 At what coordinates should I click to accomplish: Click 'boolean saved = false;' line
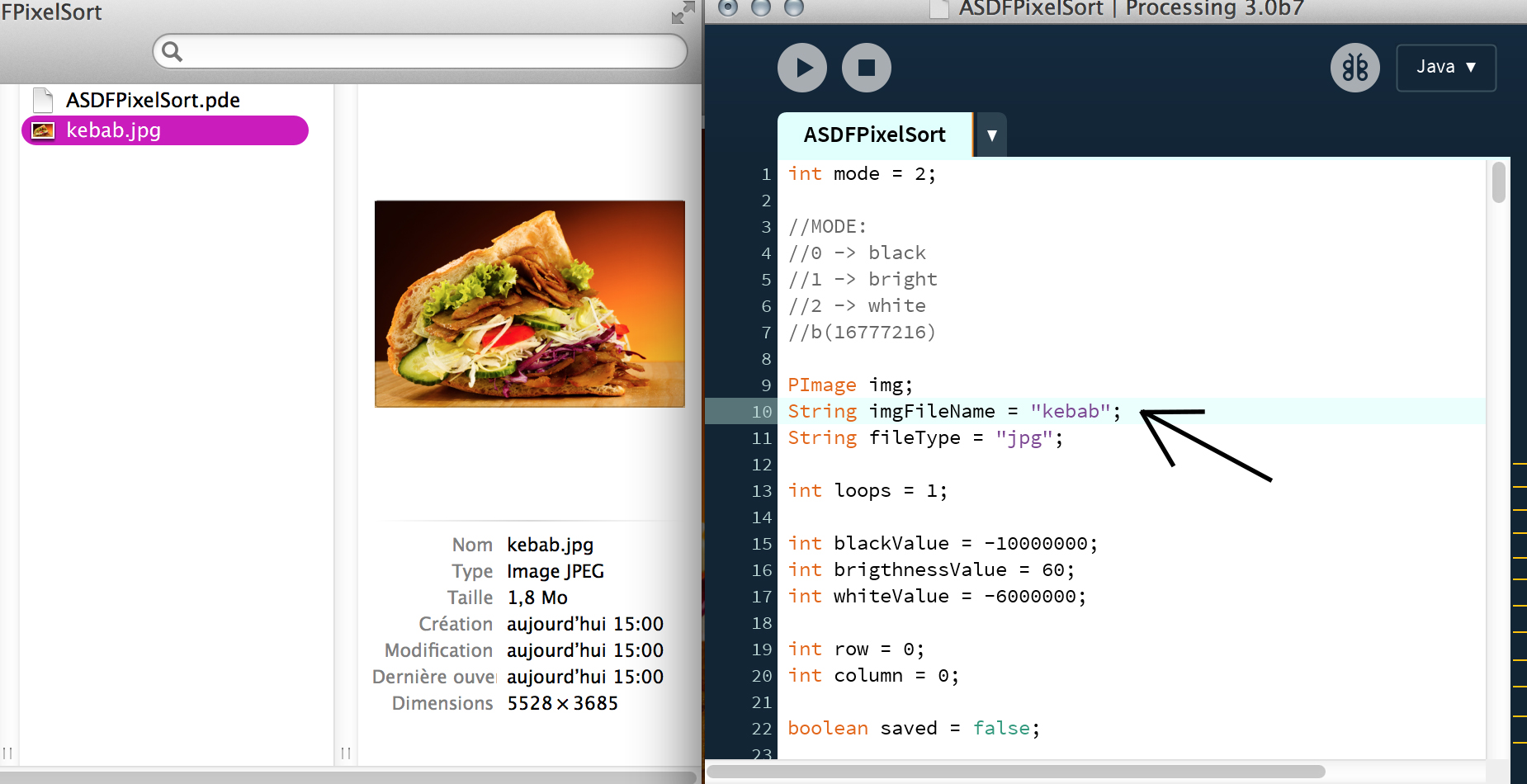(x=914, y=729)
